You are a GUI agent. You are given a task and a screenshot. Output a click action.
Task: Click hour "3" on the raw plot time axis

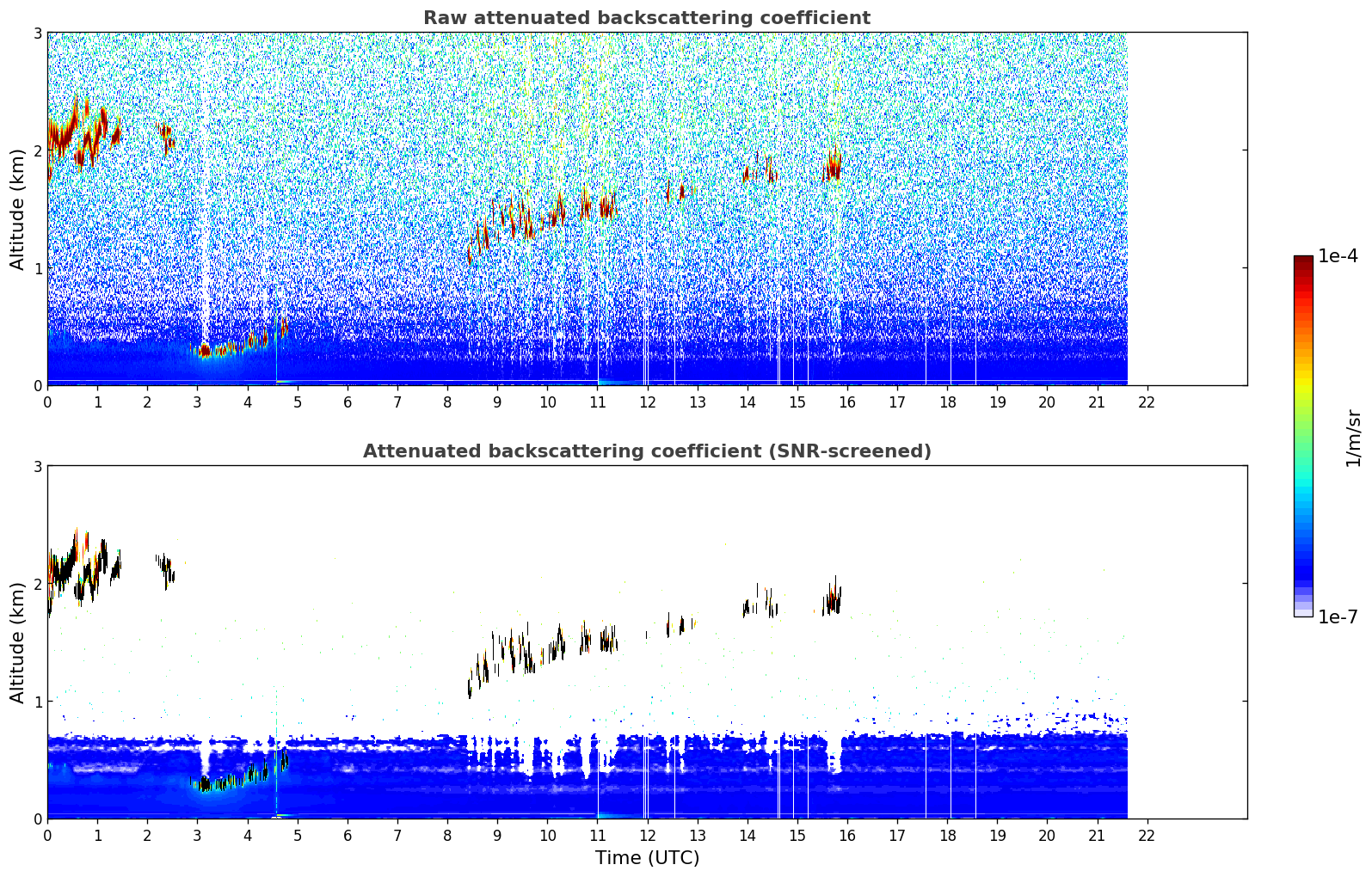pyautogui.click(x=197, y=402)
